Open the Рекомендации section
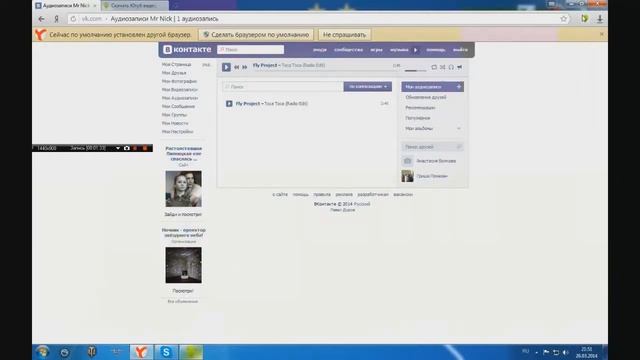This screenshot has height=360, width=640. [x=420, y=108]
